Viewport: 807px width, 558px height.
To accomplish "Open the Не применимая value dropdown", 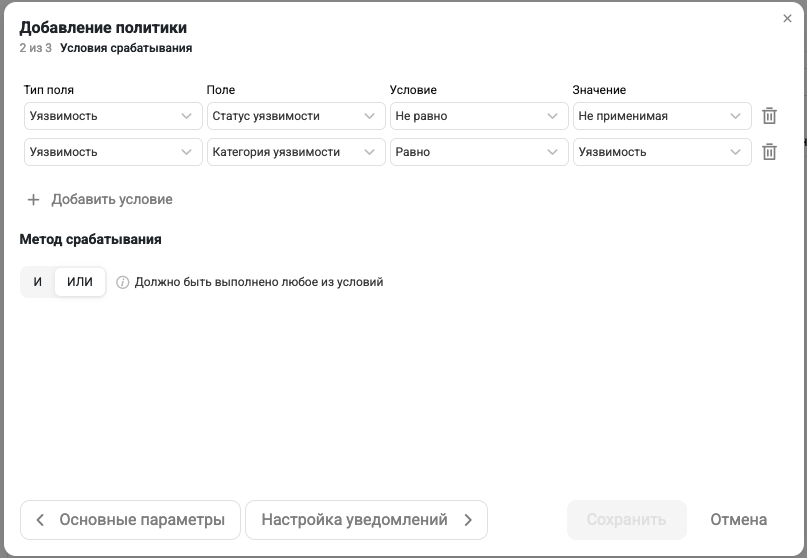I will [x=660, y=116].
